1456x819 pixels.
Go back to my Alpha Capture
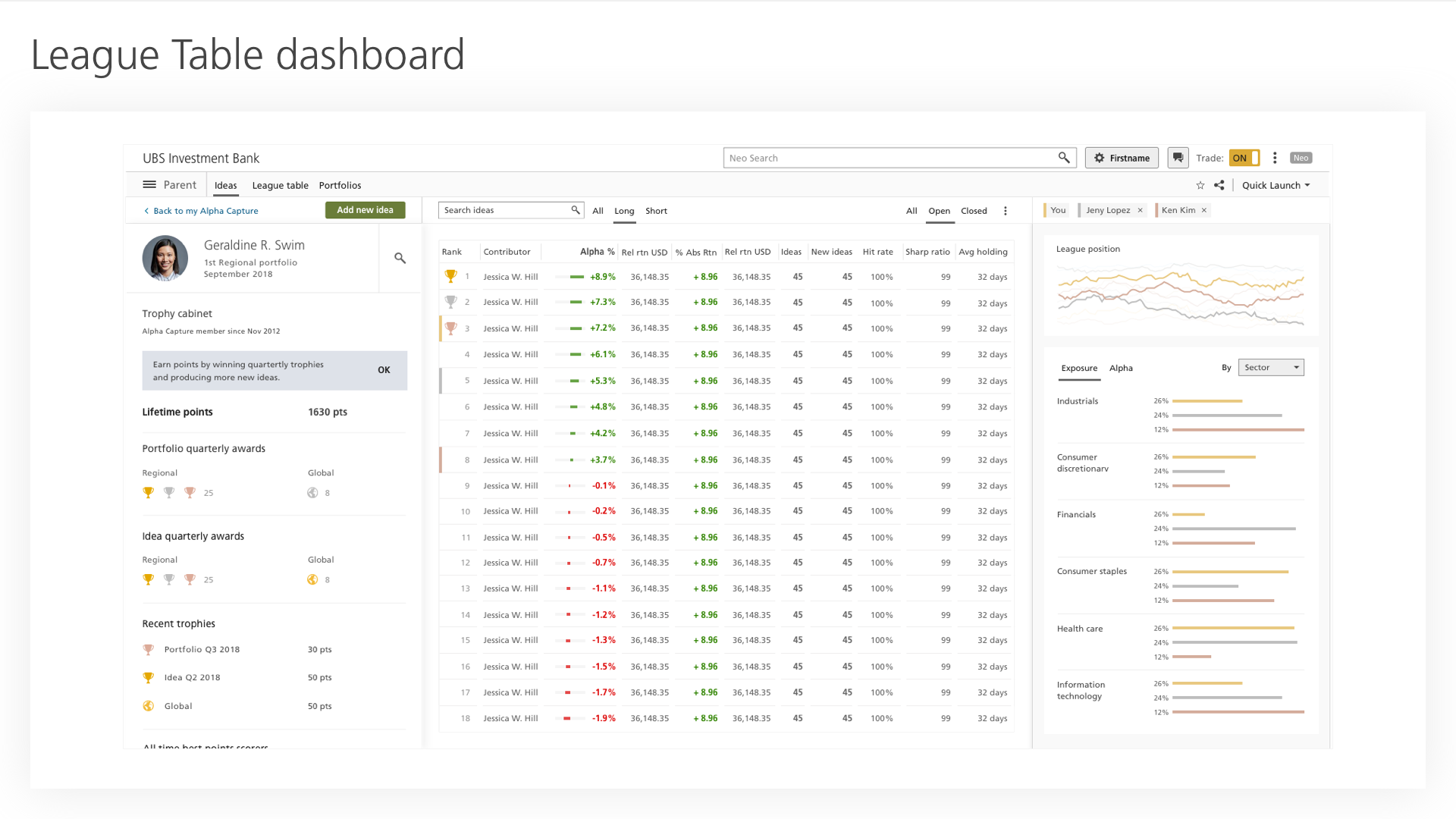click(x=205, y=211)
